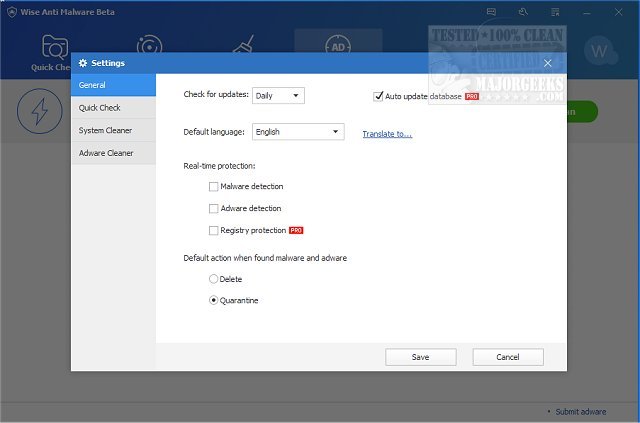640x423 pixels.
Task: Open the System Cleaner broom icon in main window
Action: click(244, 44)
